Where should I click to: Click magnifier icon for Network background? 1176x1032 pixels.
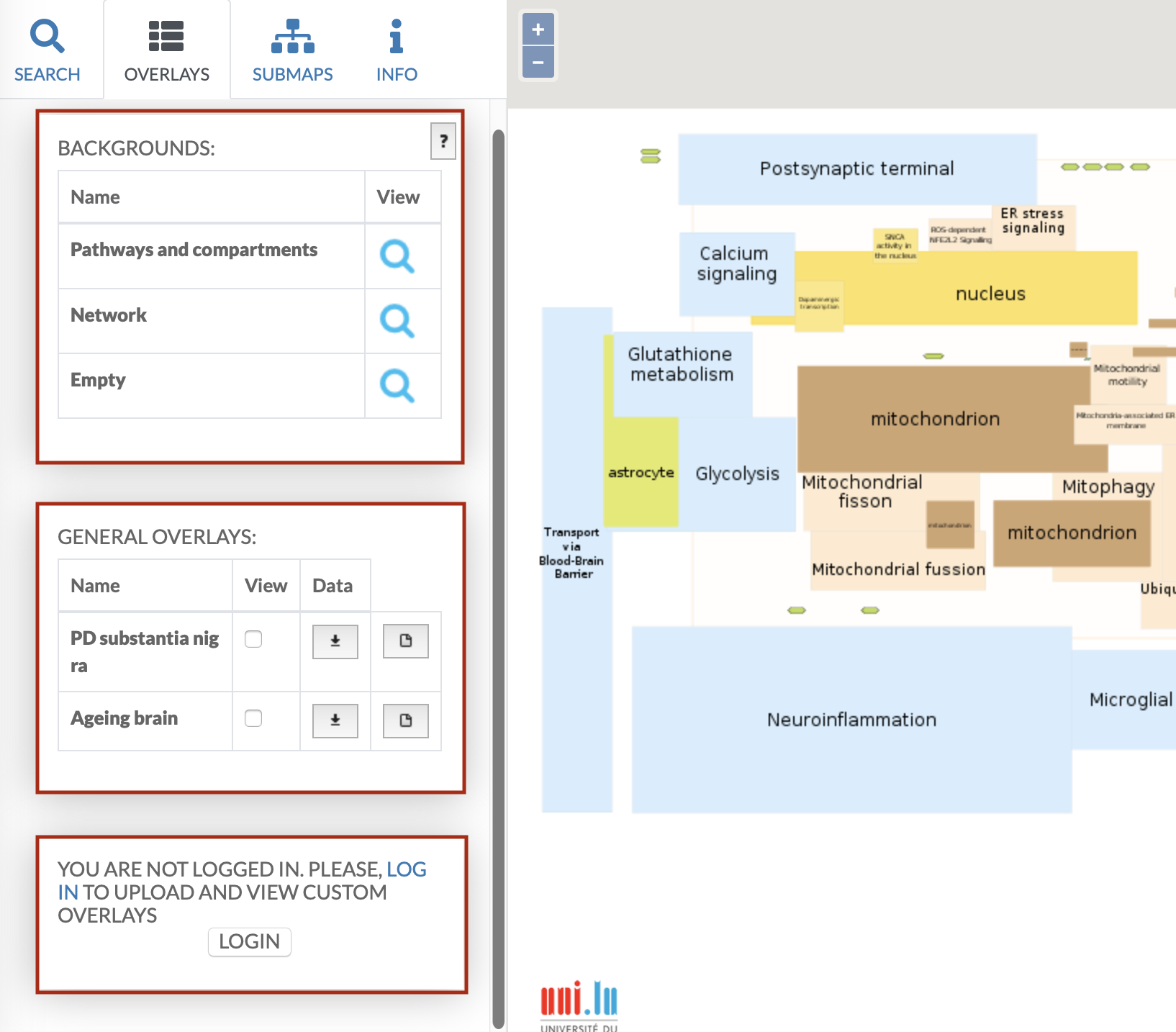click(397, 321)
